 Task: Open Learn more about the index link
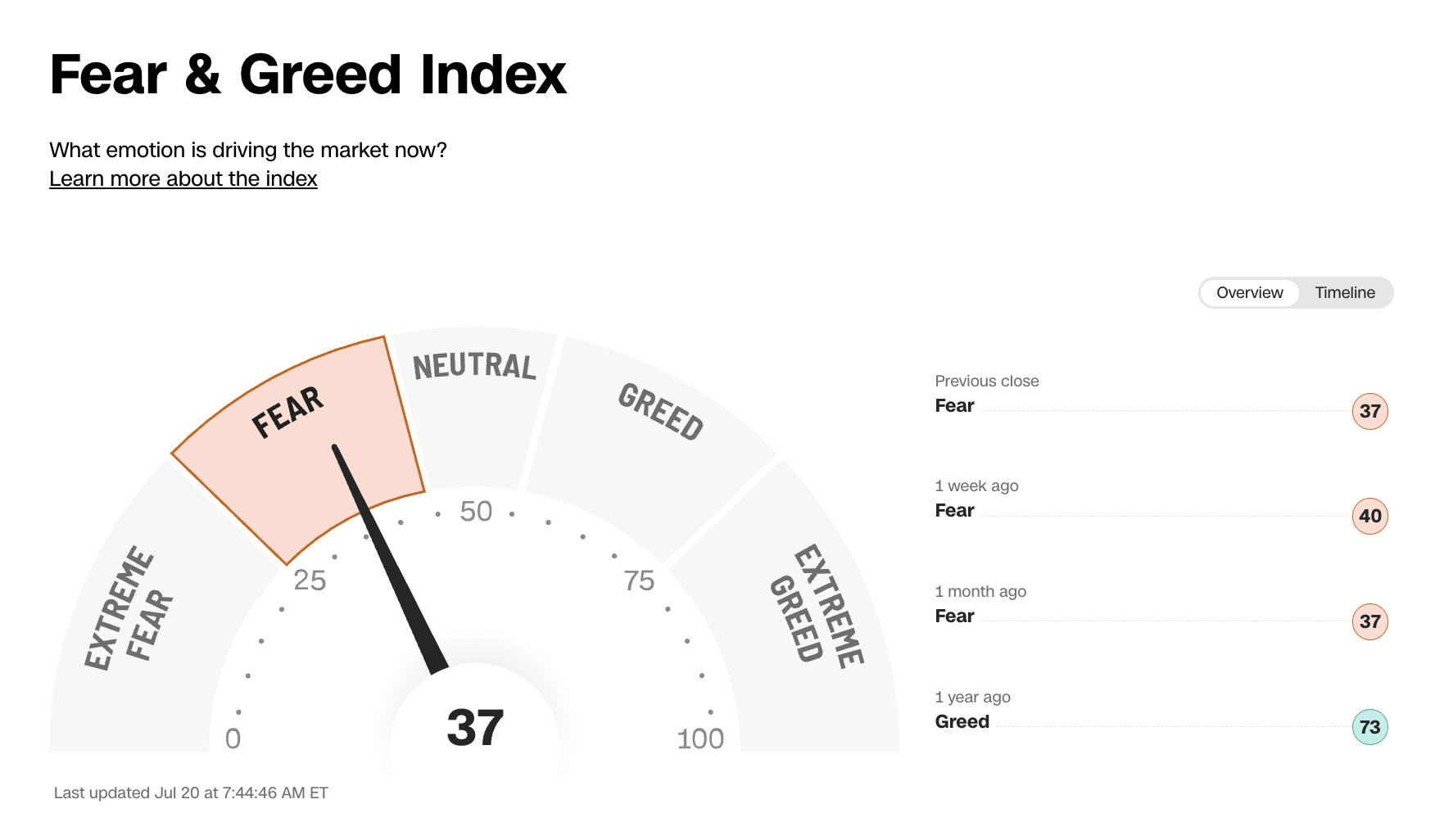(x=183, y=178)
